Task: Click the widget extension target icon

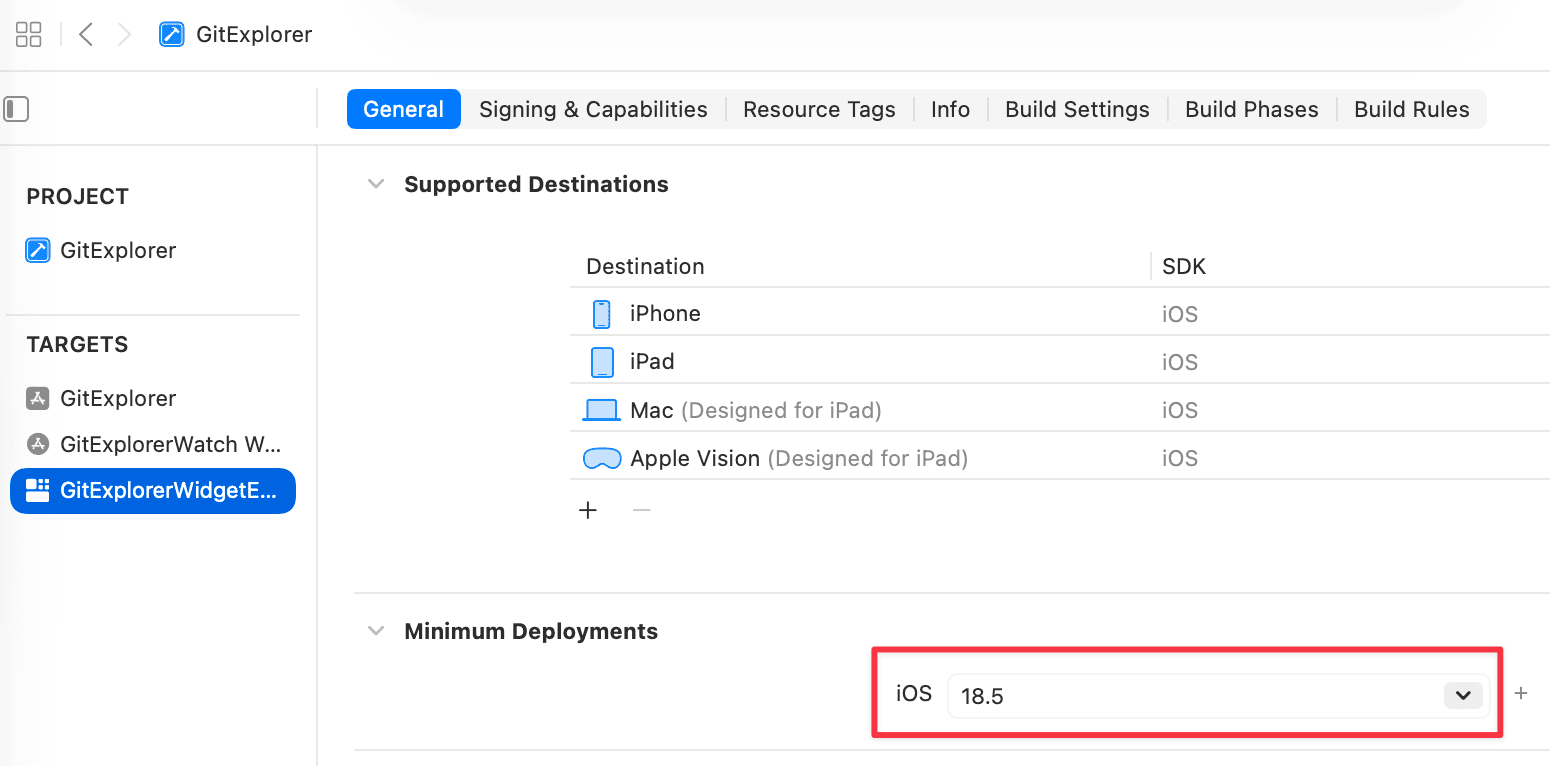Action: point(37,490)
